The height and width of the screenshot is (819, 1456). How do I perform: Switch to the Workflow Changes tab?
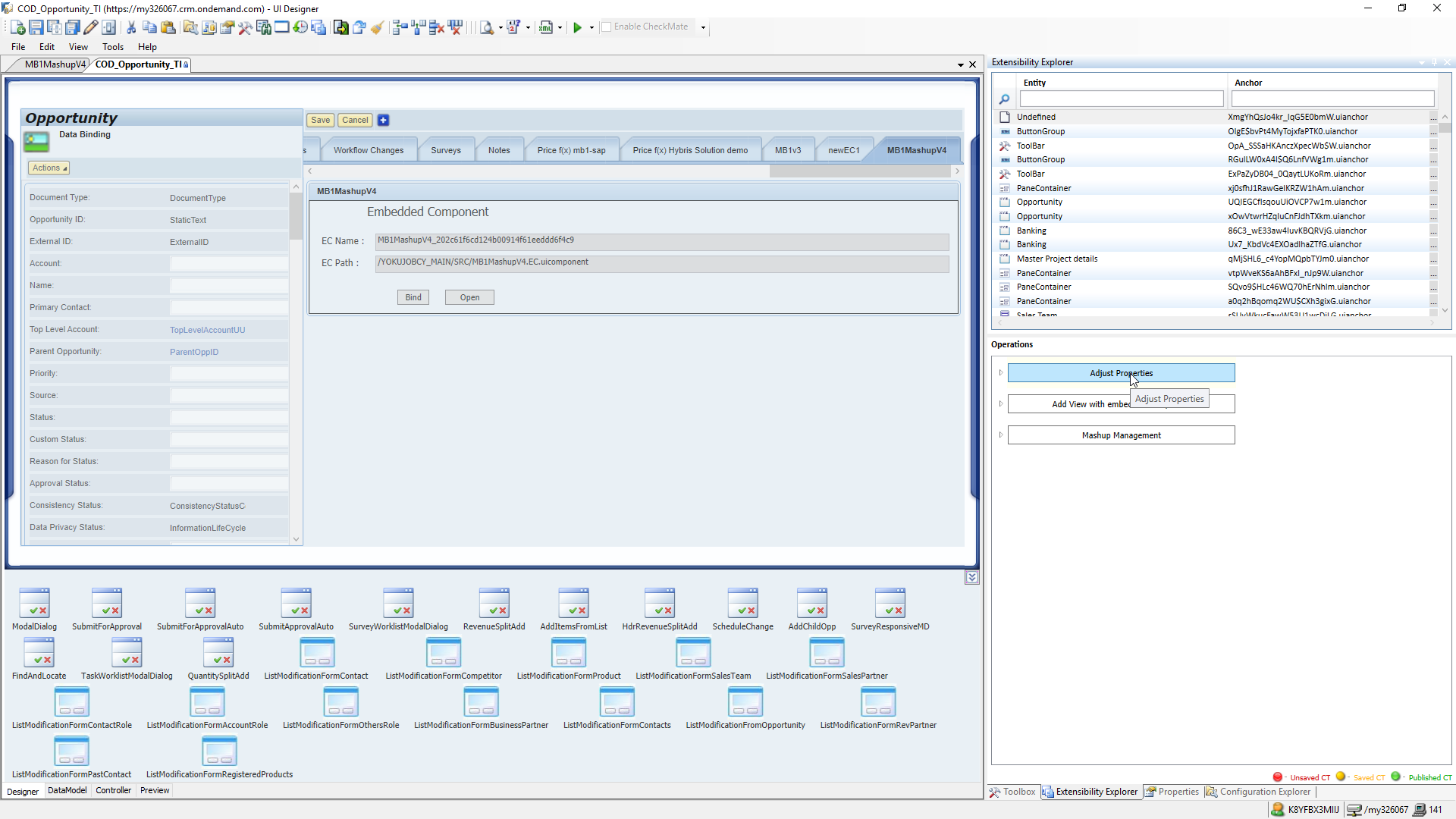click(369, 151)
